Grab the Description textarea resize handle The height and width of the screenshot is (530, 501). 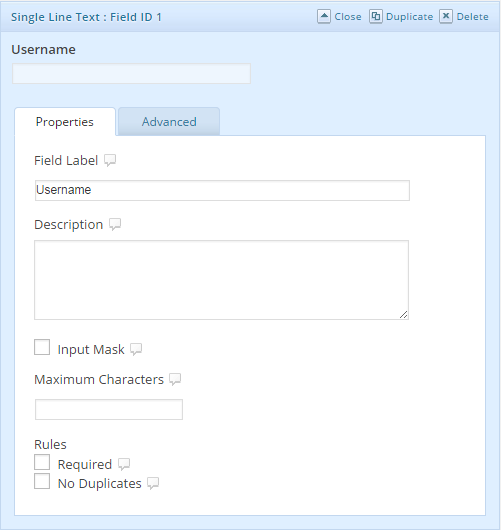[x=404, y=315]
